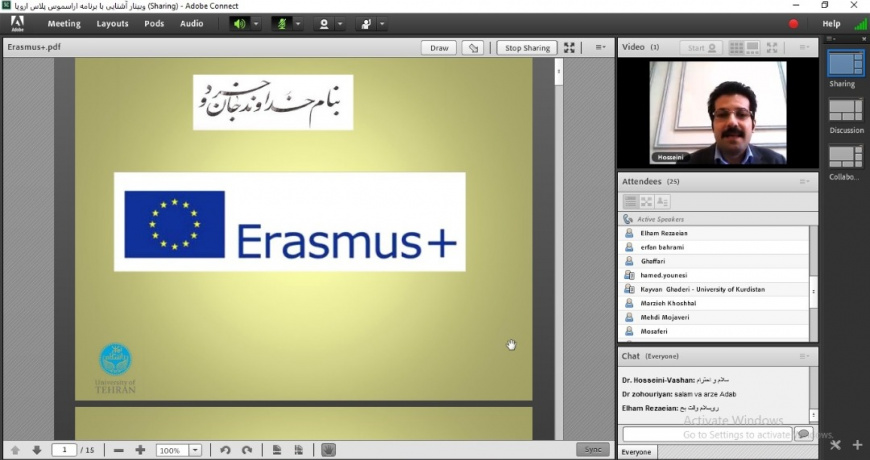Toggle the hand pan tool
Viewport: 870px width, 460px height.
pyautogui.click(x=328, y=450)
